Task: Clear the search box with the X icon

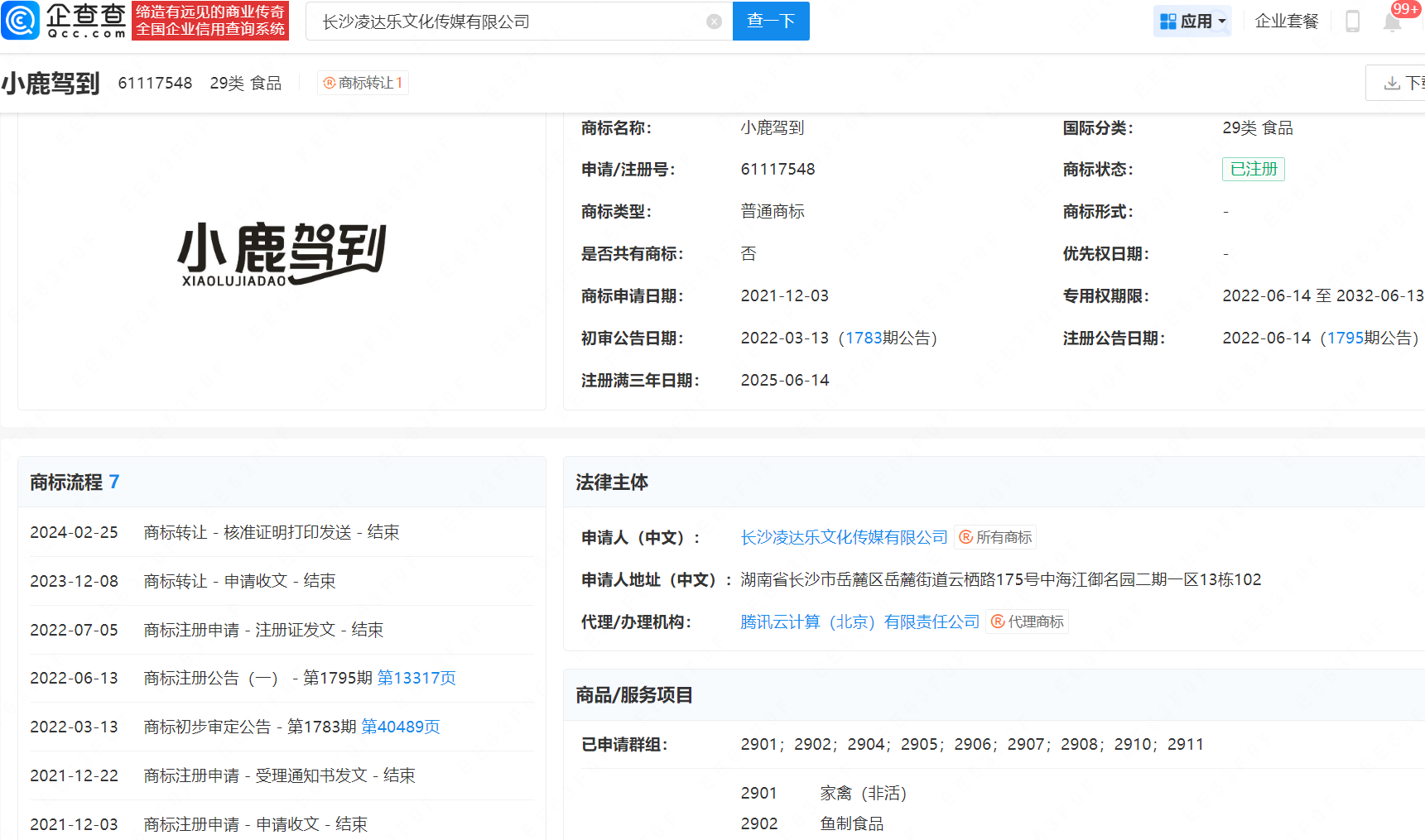Action: click(714, 22)
